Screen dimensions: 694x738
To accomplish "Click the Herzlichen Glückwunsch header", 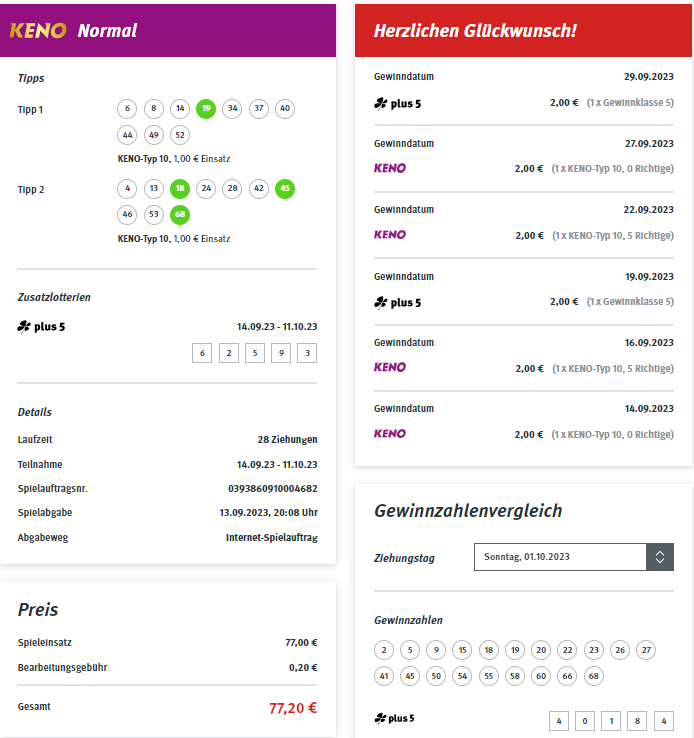I will 475,31.
